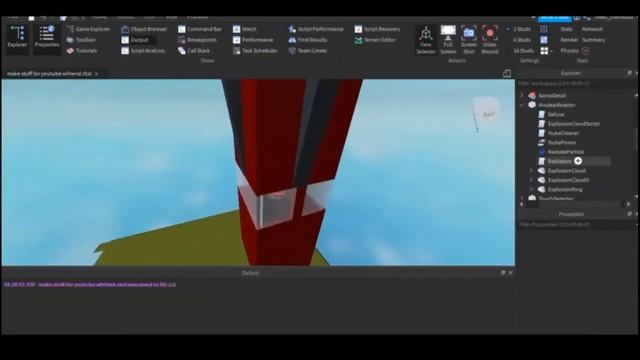Open the Performance window
This screenshot has height=360, width=640.
[253, 40]
